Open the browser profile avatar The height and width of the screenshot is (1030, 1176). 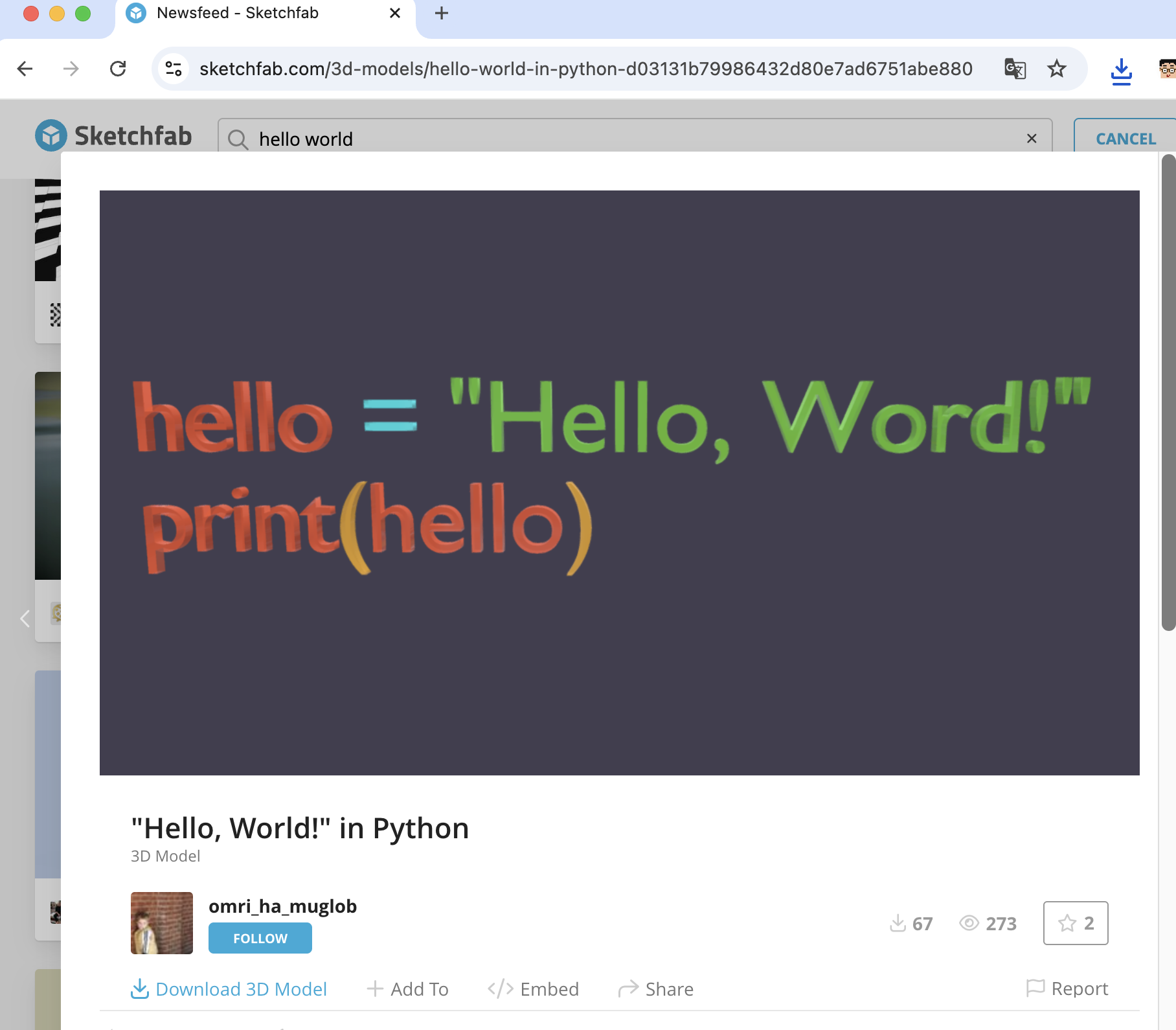[x=1167, y=69]
